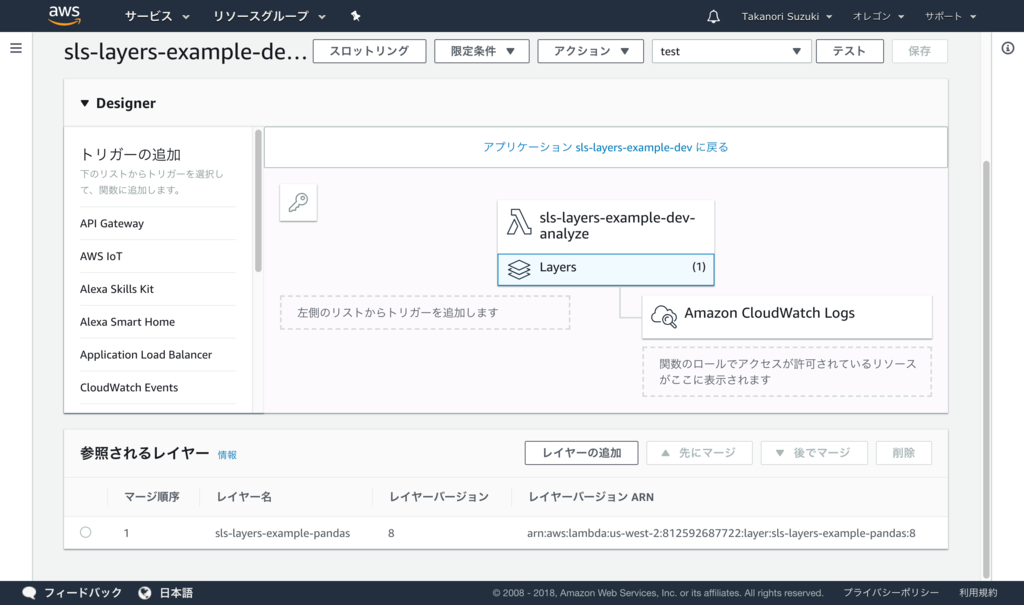Click the layer version value 8
The height and width of the screenshot is (605, 1024).
coord(391,533)
